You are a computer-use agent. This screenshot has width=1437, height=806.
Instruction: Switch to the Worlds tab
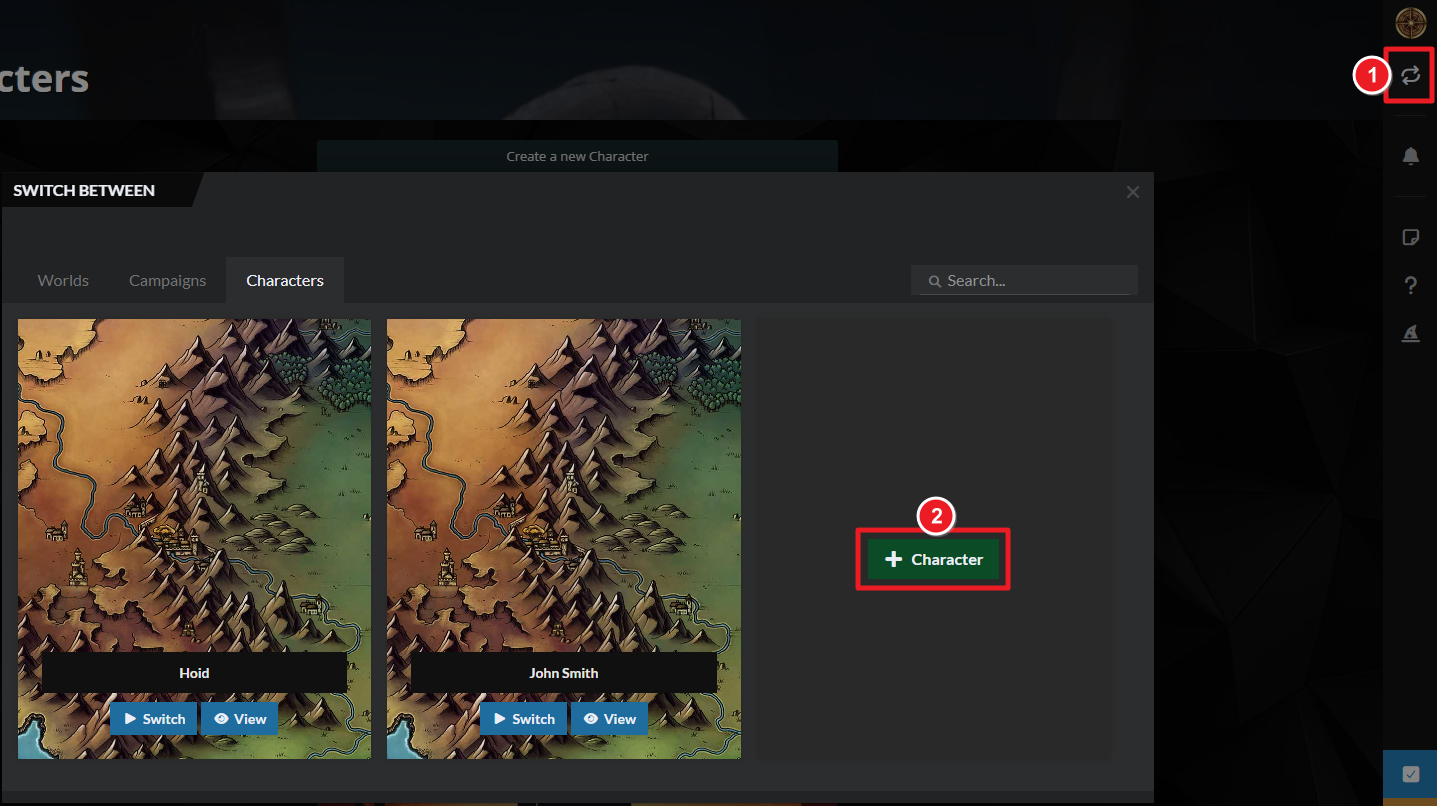63,280
